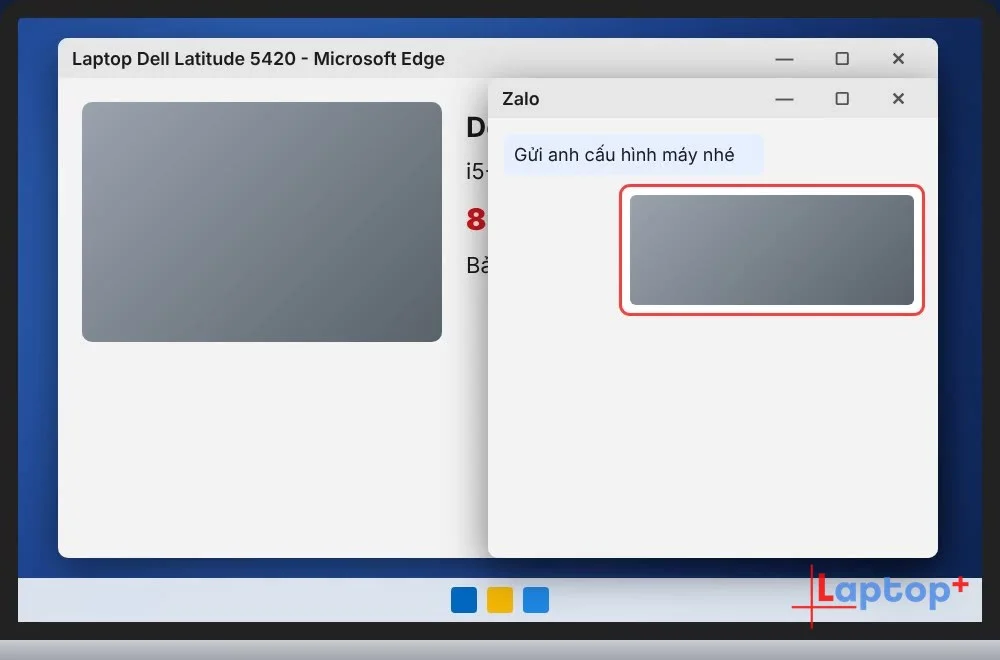Viewport: 1000px width, 660px height.
Task: Select message "Gửi anh cấu hình máy nhé"
Action: click(x=633, y=154)
